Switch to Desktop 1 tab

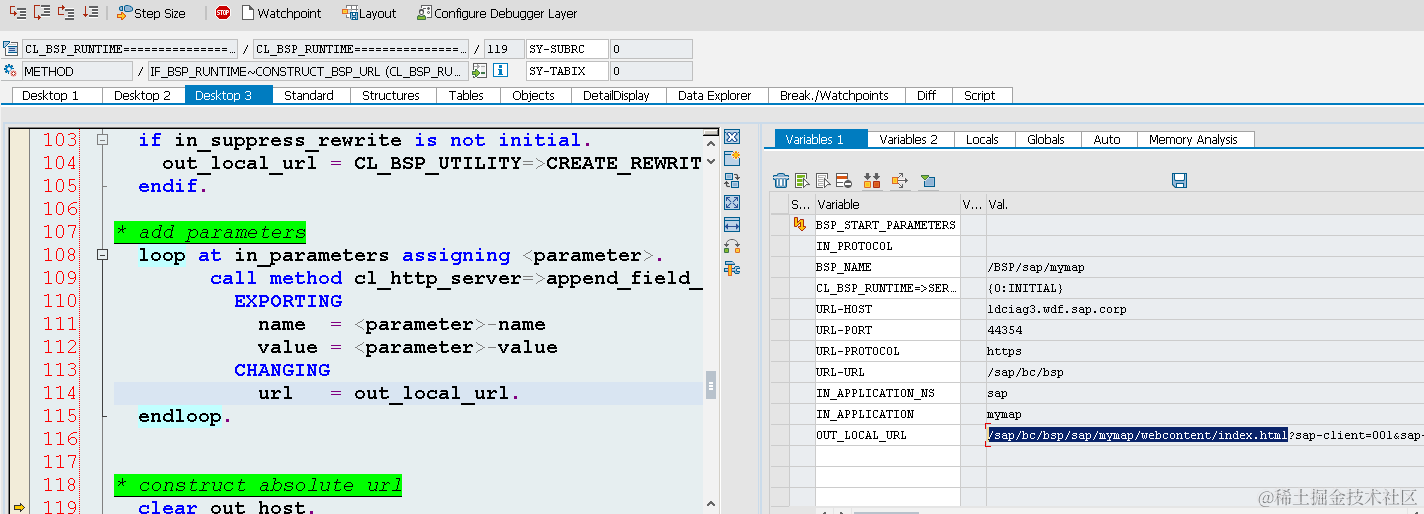tap(57, 95)
